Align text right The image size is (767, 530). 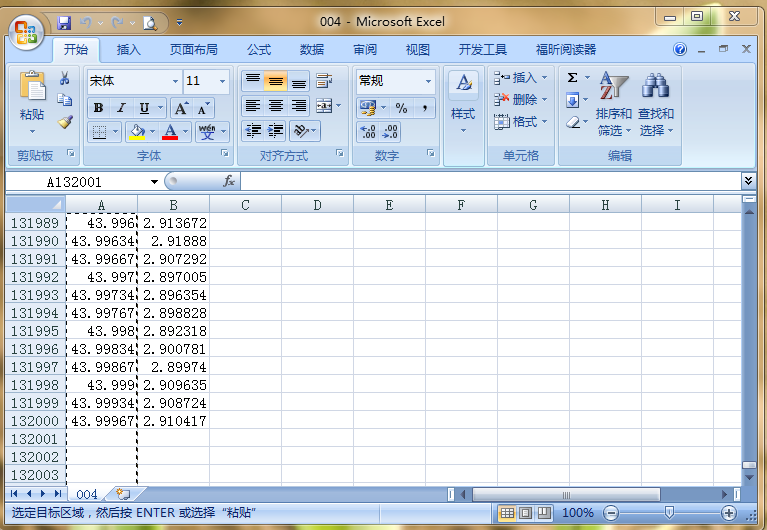298,105
